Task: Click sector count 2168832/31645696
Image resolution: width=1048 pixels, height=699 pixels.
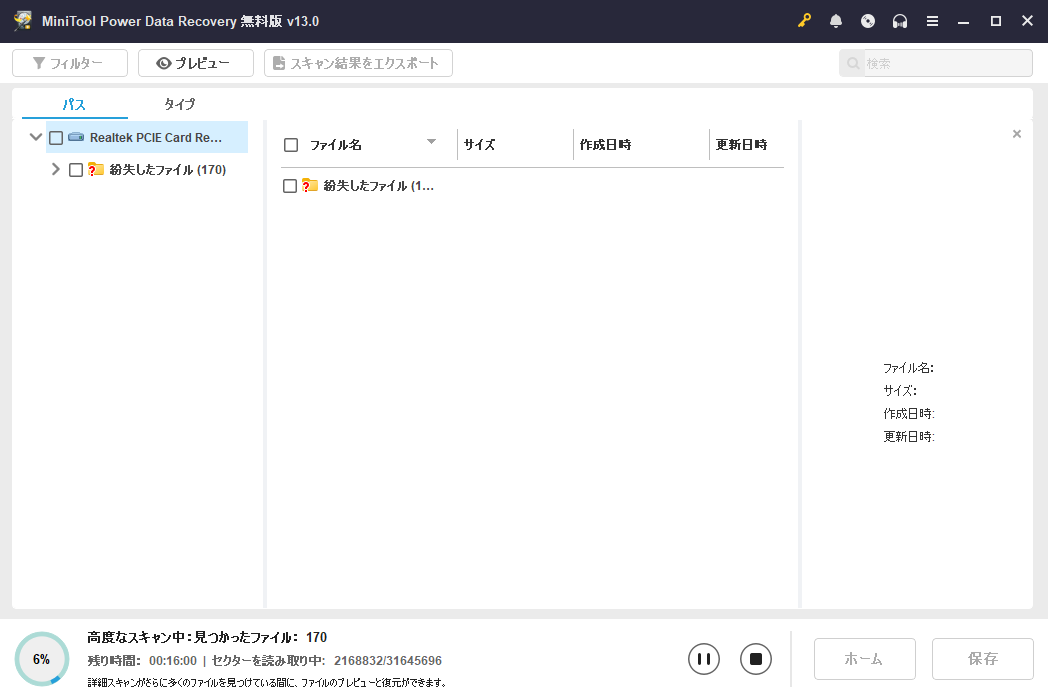Action: [388, 661]
